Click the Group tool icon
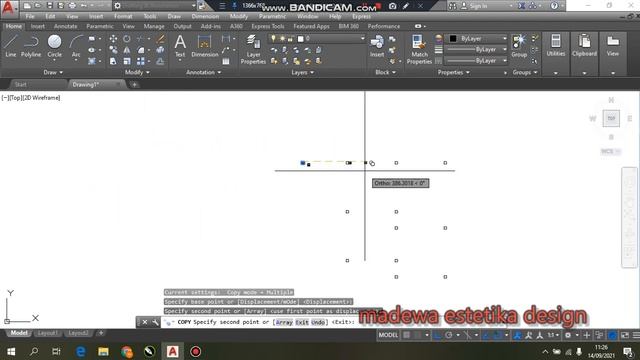640x360 pixels. click(x=519, y=46)
